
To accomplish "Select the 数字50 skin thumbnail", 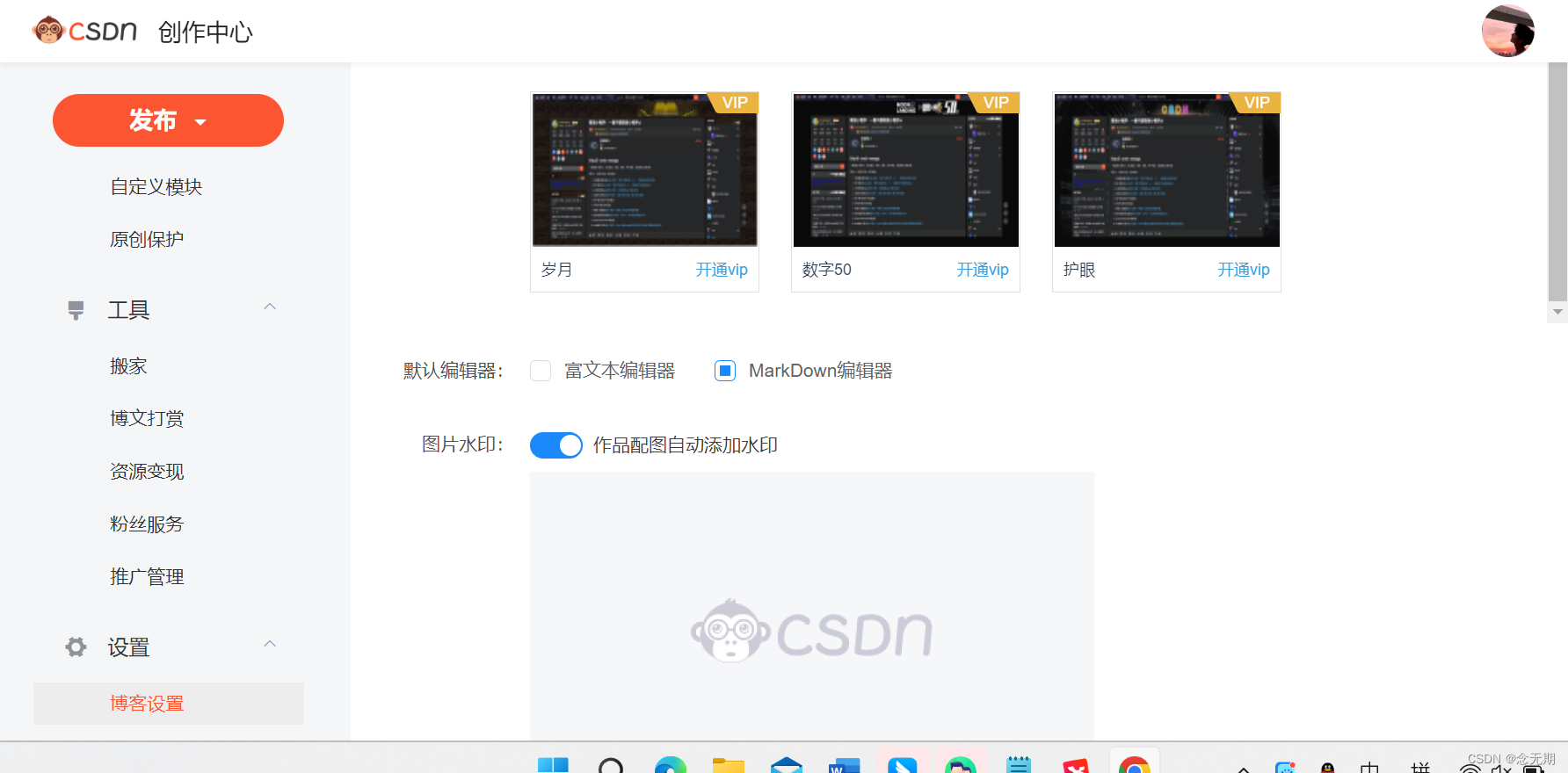I will point(905,170).
